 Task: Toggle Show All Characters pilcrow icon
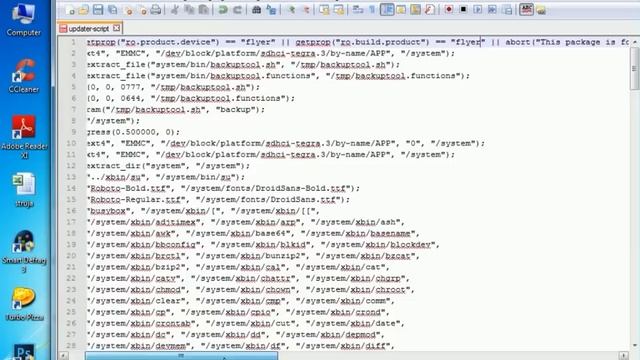click(372, 10)
